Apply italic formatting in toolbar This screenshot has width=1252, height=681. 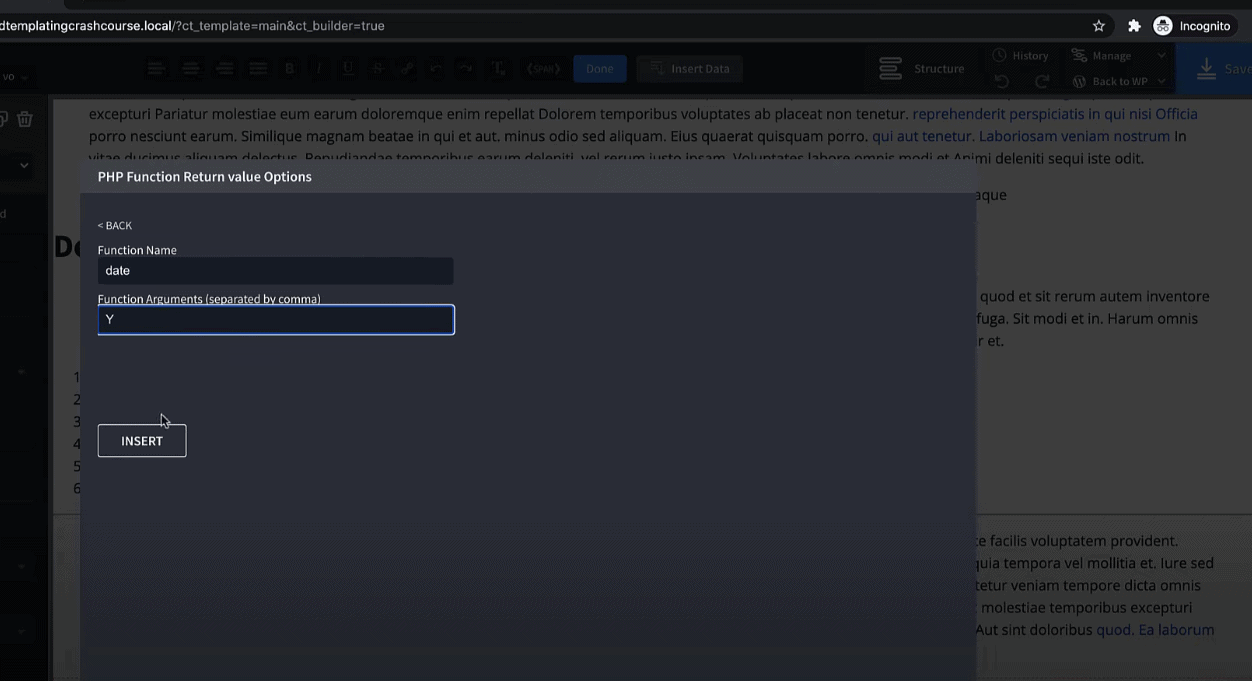click(319, 69)
